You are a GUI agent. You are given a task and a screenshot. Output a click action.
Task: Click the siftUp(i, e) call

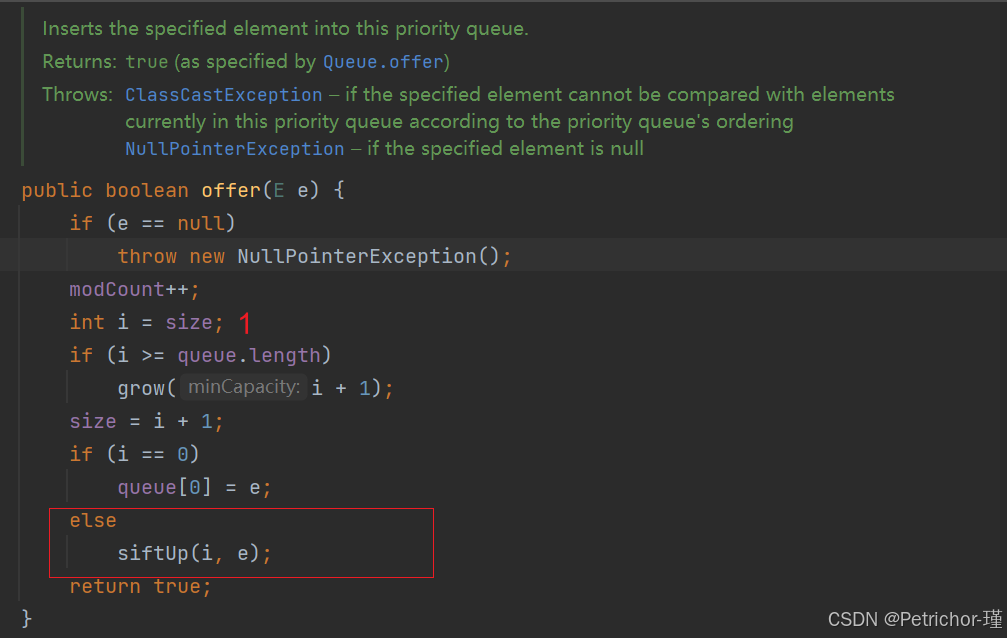[x=195, y=553]
